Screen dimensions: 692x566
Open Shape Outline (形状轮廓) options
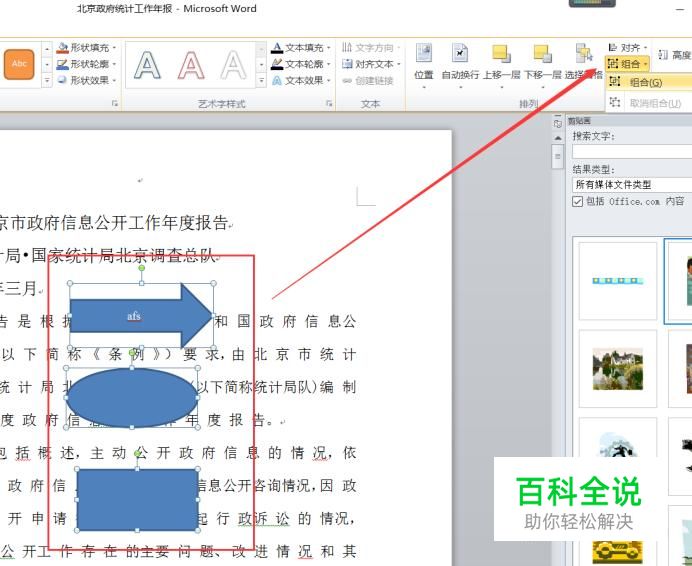tap(87, 64)
